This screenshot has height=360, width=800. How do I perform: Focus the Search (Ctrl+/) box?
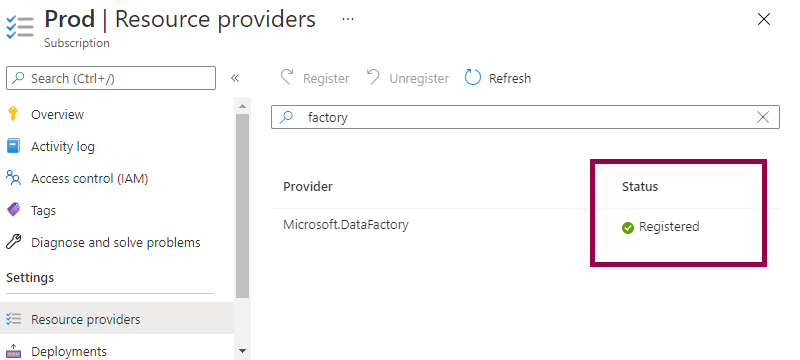pyautogui.click(x=111, y=78)
